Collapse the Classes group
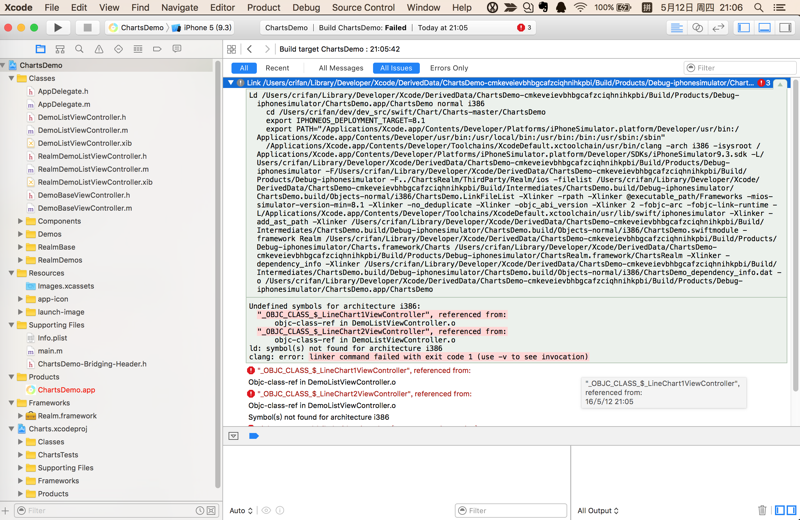 (11, 78)
